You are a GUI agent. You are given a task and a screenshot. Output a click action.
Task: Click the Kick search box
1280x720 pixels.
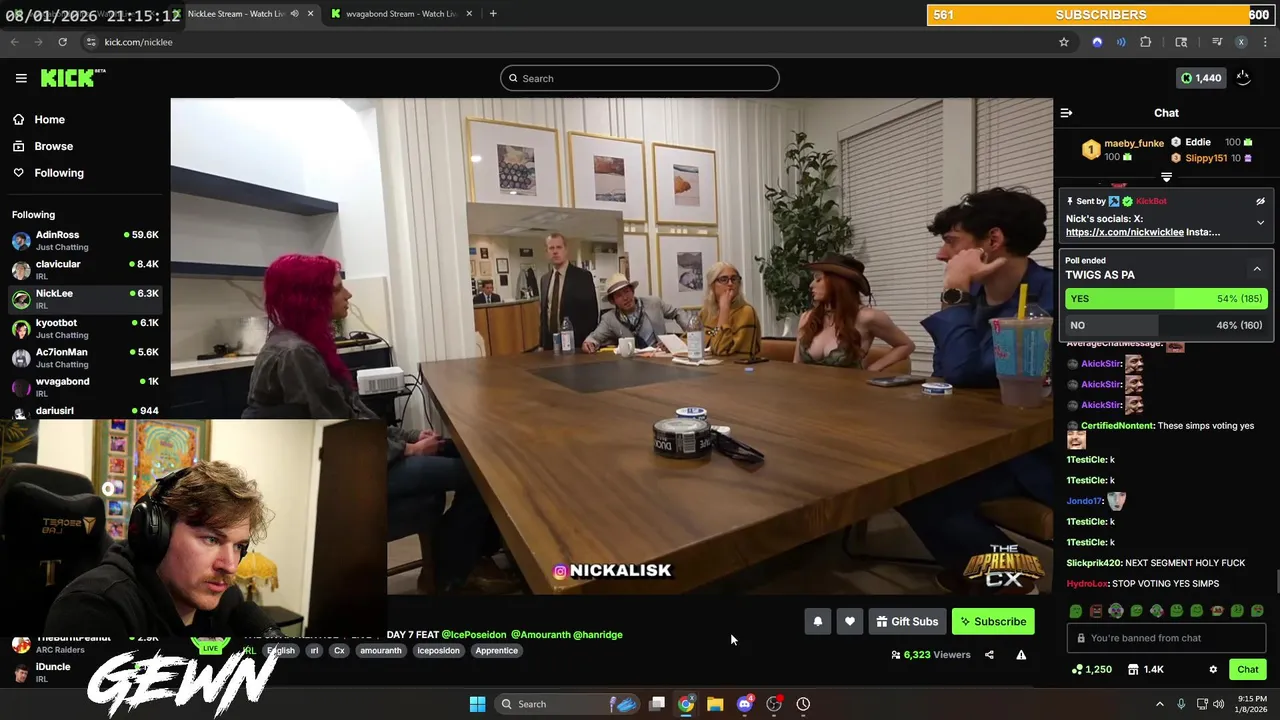pos(640,78)
